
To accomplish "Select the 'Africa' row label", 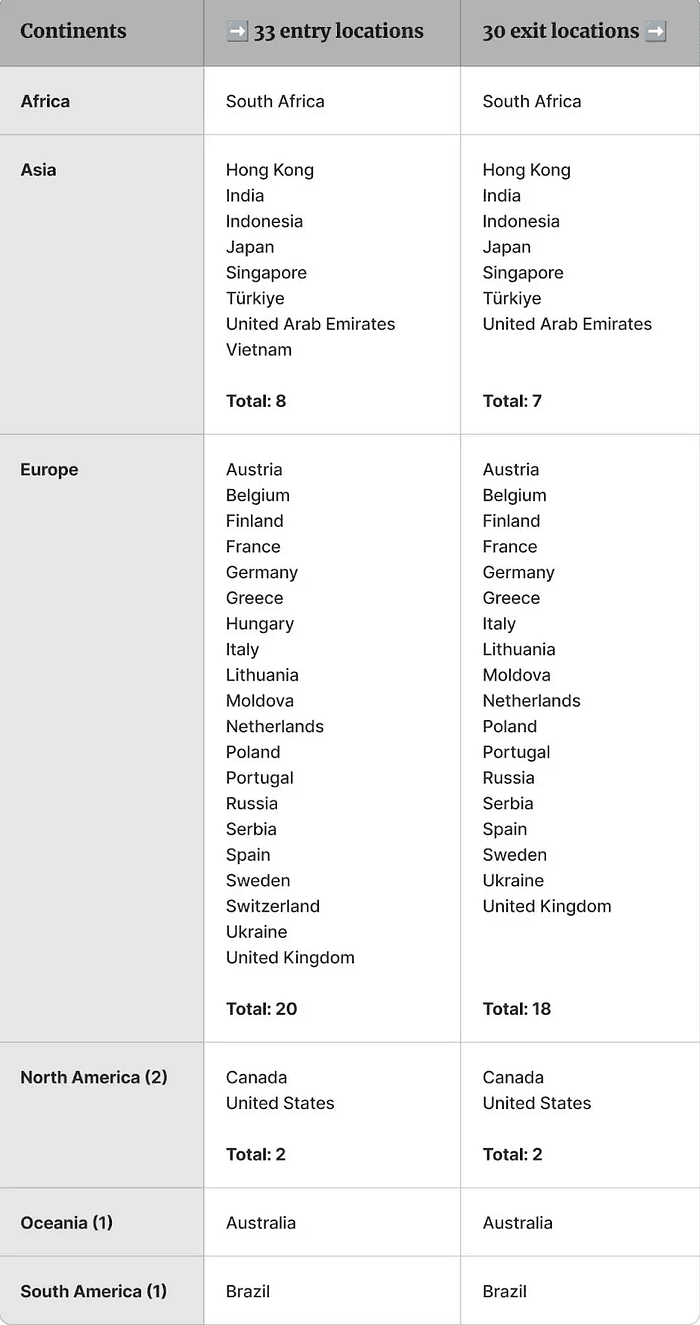I will tap(45, 101).
